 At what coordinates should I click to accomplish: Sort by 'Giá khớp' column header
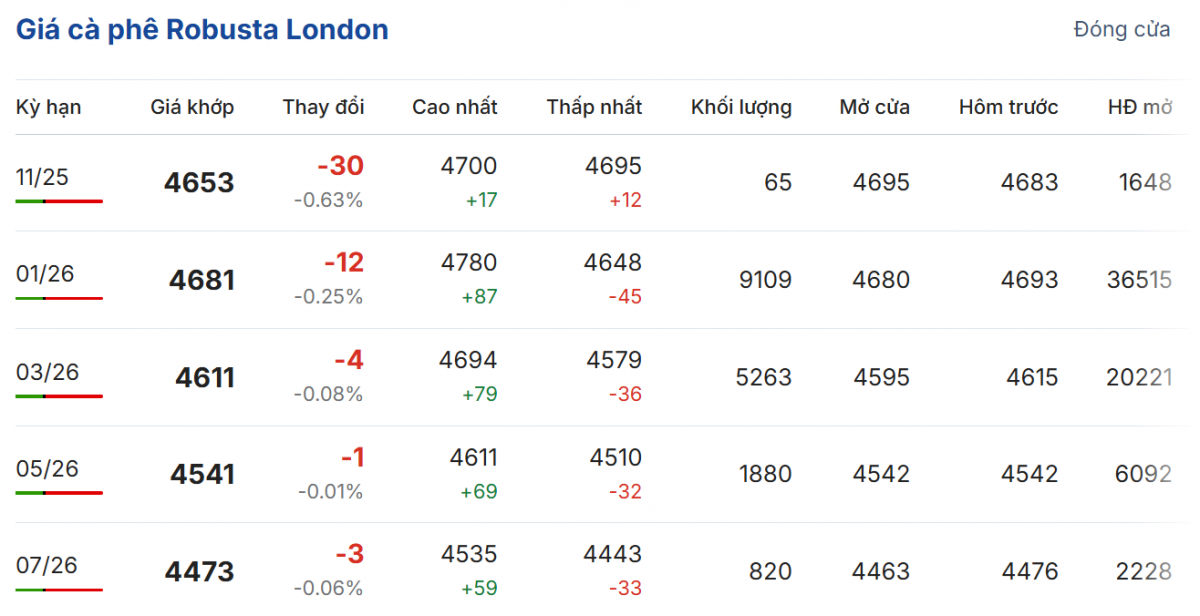[192, 107]
